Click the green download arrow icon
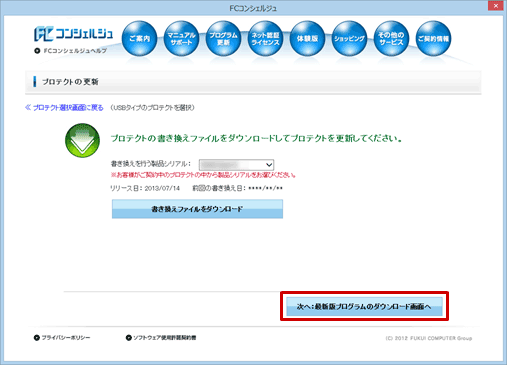 coord(82,140)
